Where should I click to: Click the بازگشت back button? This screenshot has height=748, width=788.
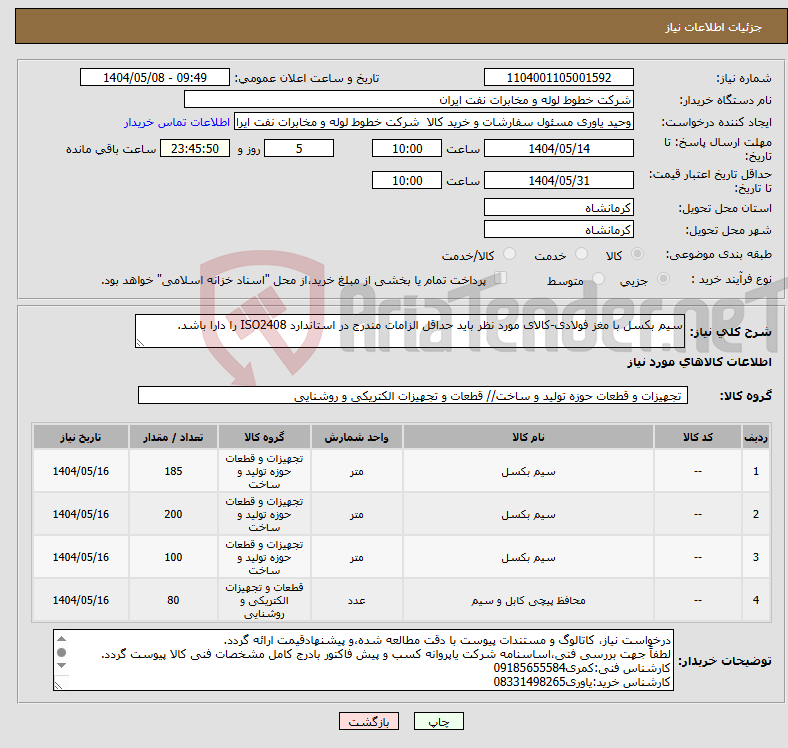coord(369,721)
